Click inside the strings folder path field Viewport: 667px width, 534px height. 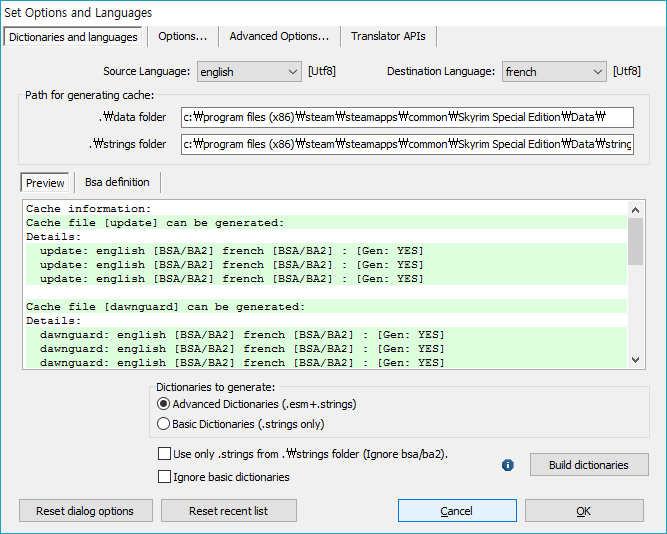[407, 144]
